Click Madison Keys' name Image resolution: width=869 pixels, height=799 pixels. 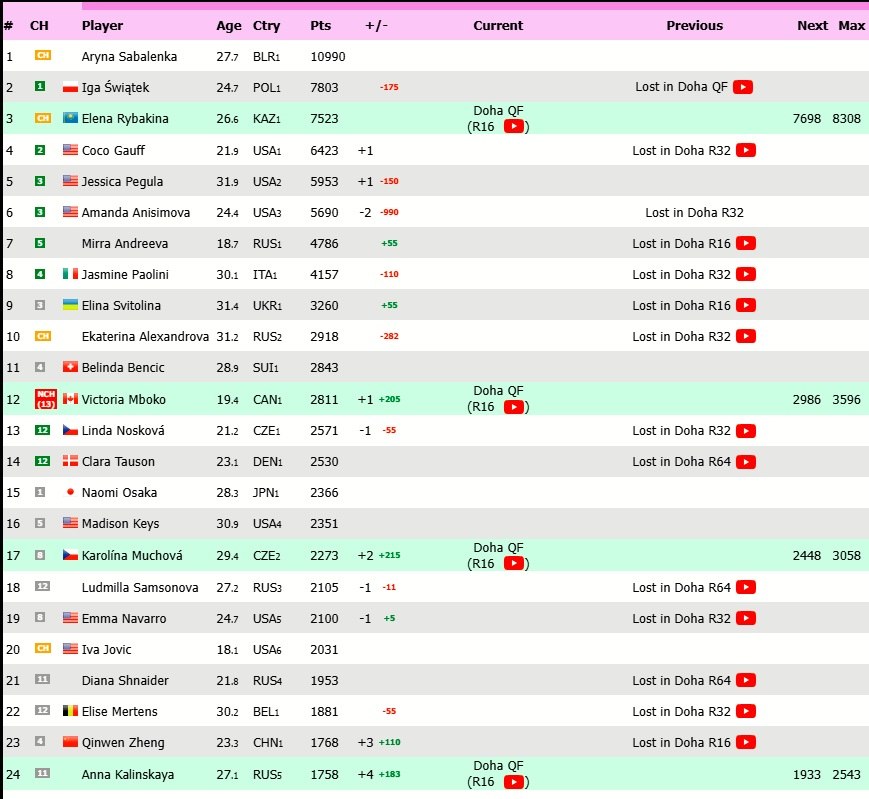point(122,523)
